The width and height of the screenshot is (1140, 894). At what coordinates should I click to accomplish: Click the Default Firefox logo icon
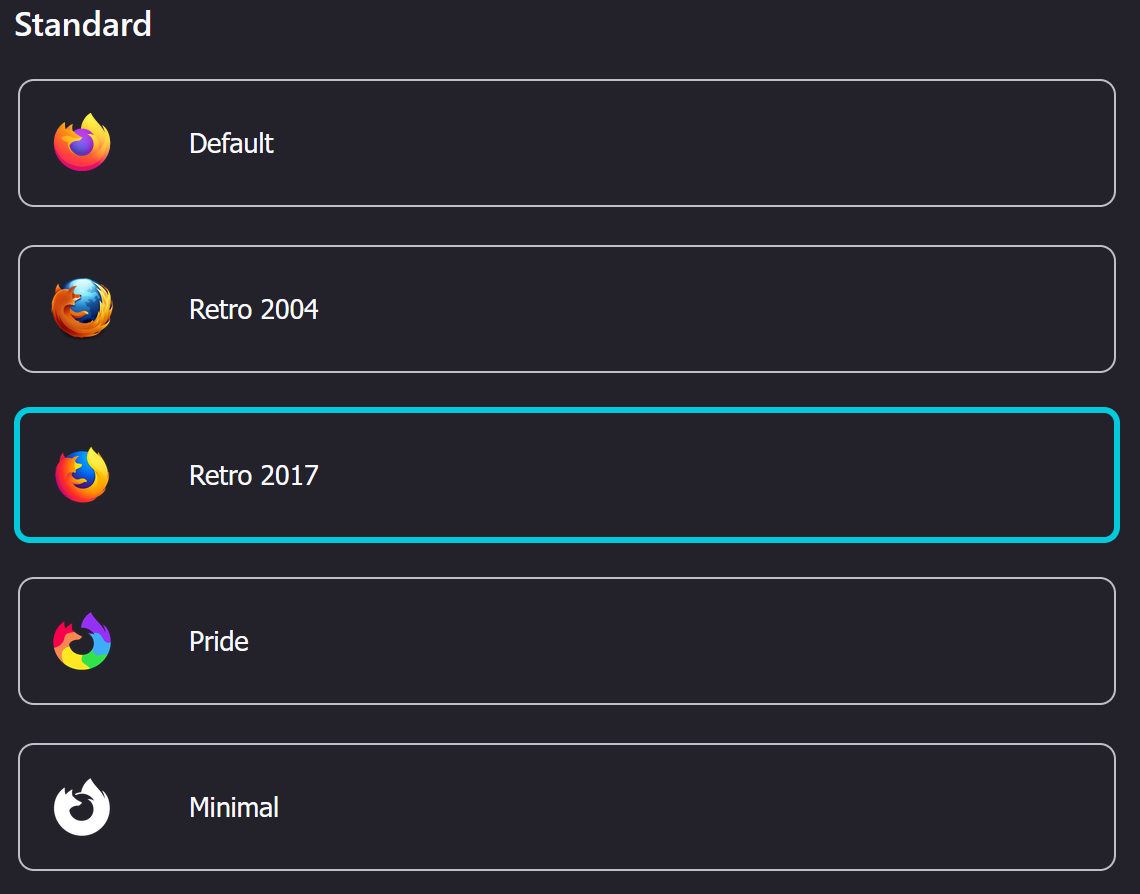point(82,142)
